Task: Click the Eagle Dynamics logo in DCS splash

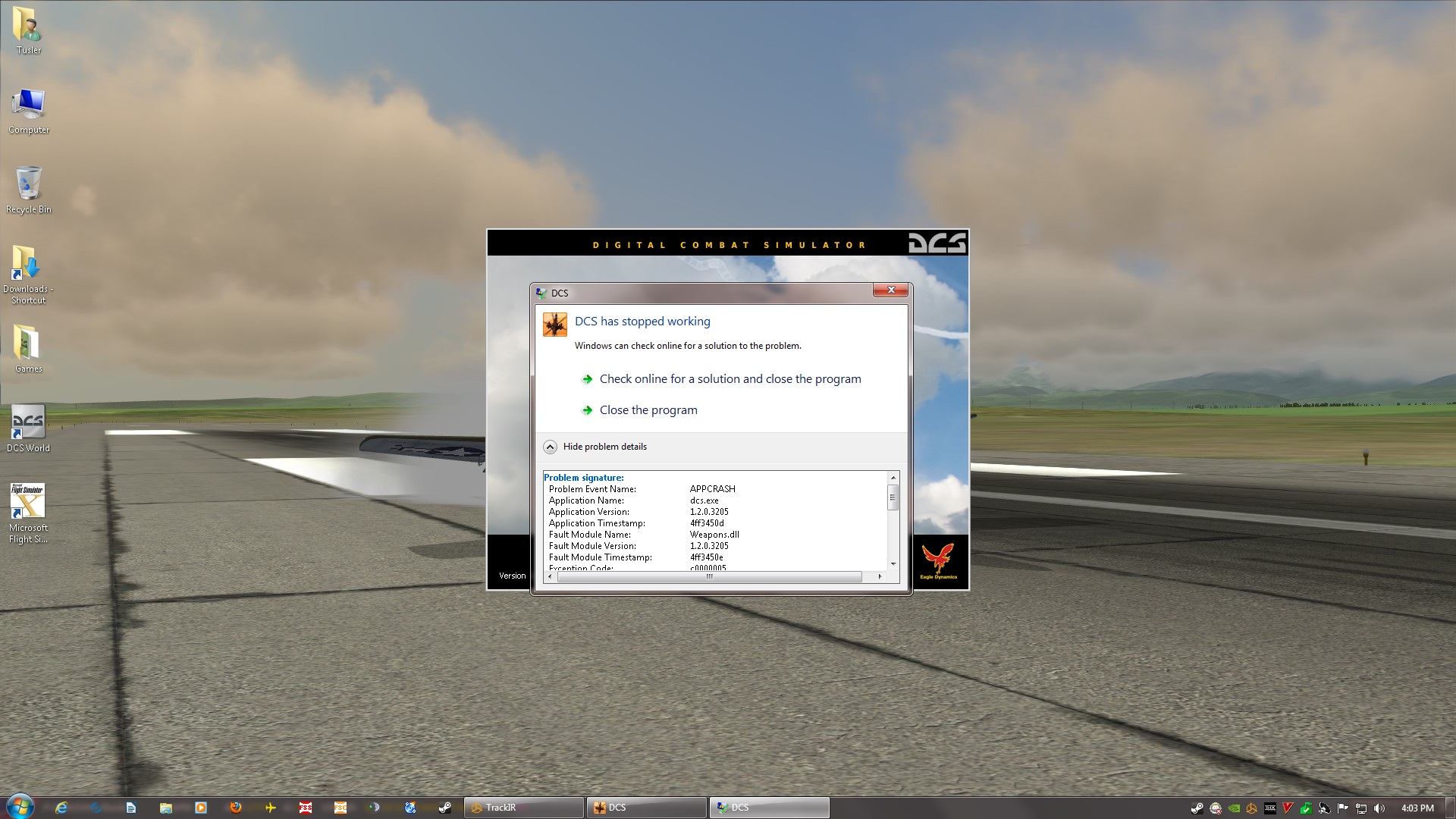Action: point(939,562)
